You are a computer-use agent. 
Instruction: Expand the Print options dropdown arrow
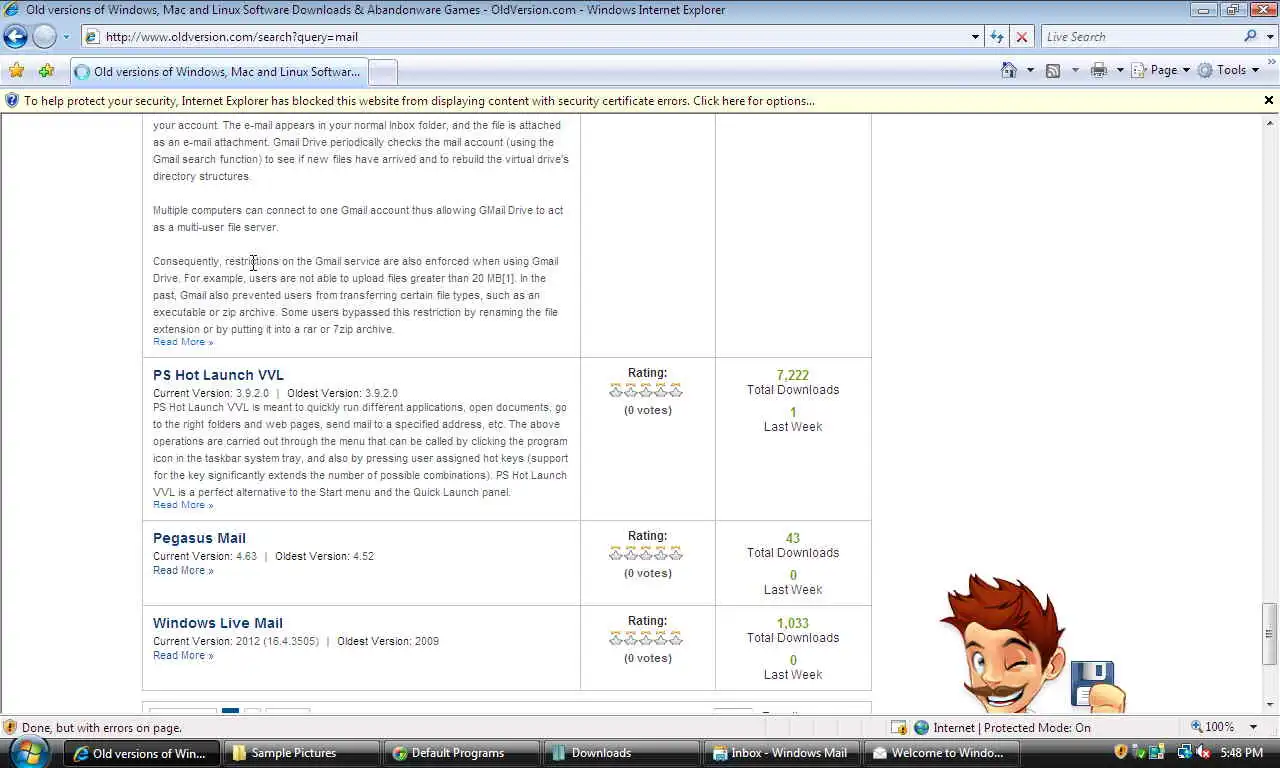[x=1120, y=70]
